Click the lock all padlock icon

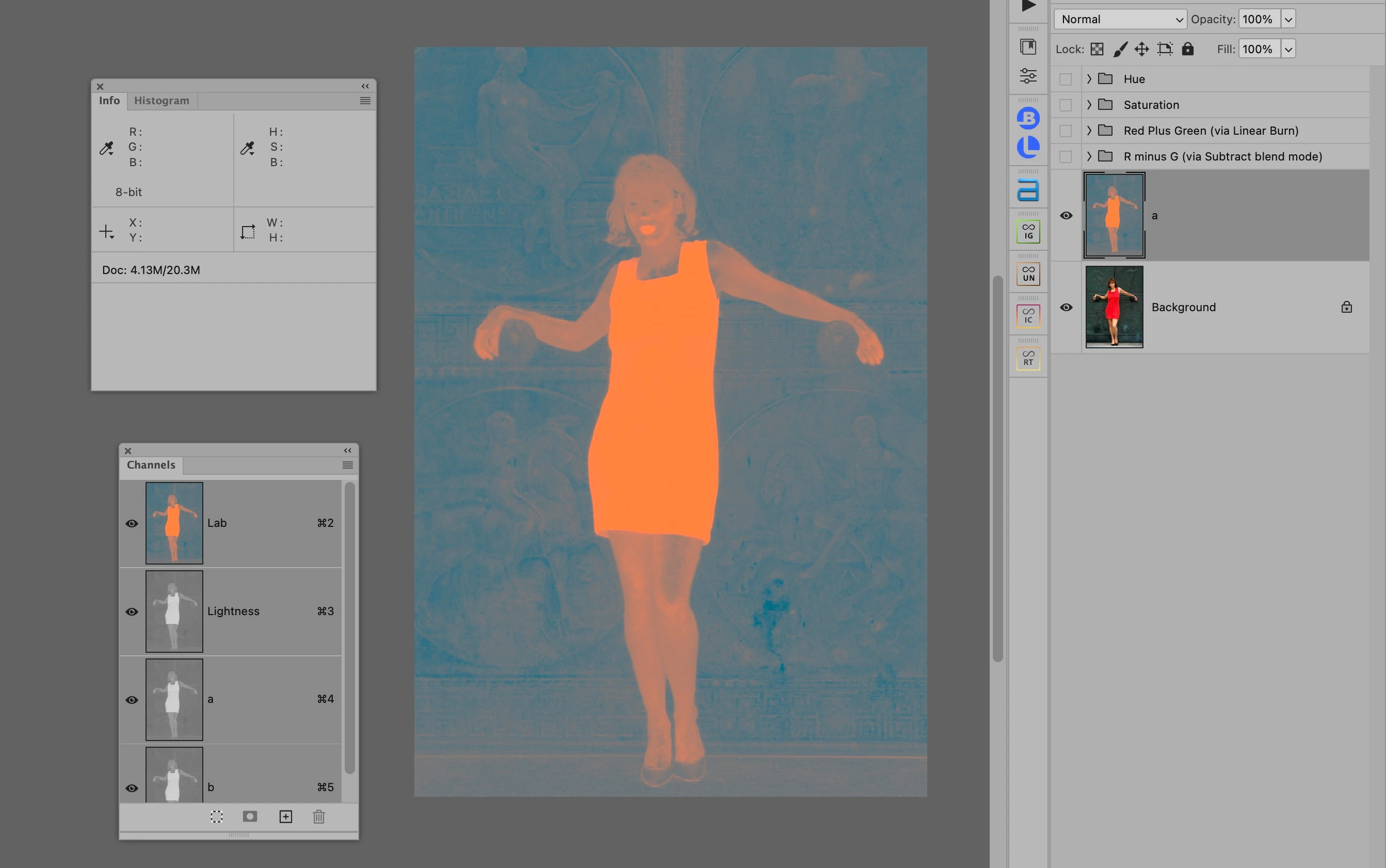click(x=1187, y=50)
